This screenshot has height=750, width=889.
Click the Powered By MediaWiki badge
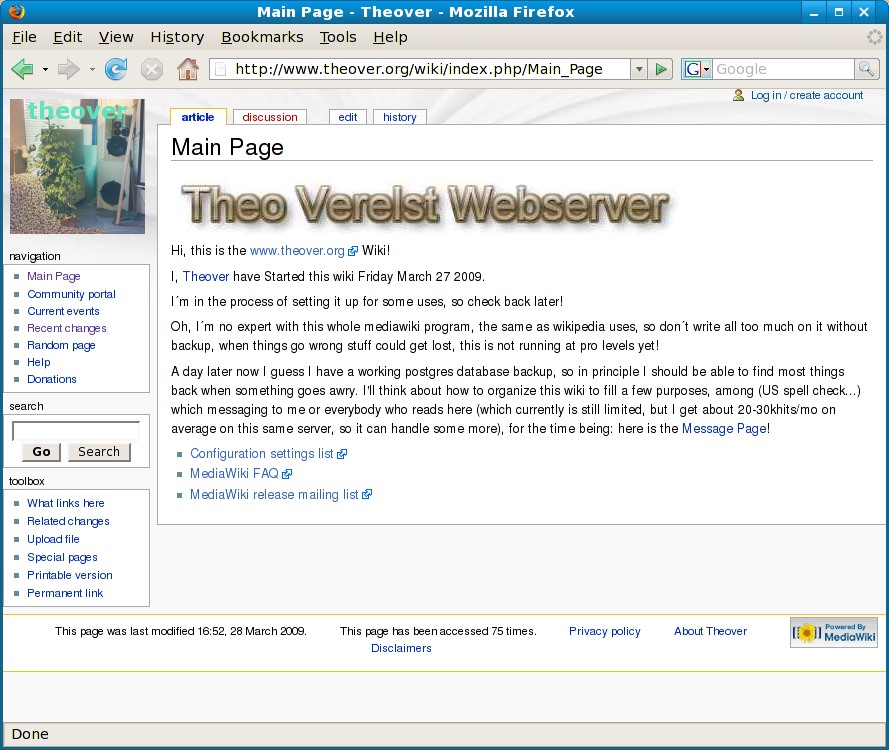click(833, 632)
